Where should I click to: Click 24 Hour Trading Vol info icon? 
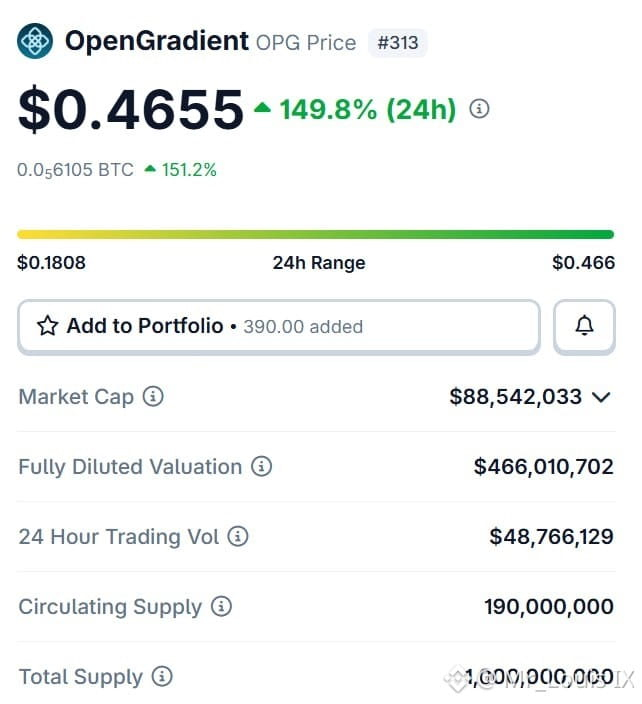point(237,537)
